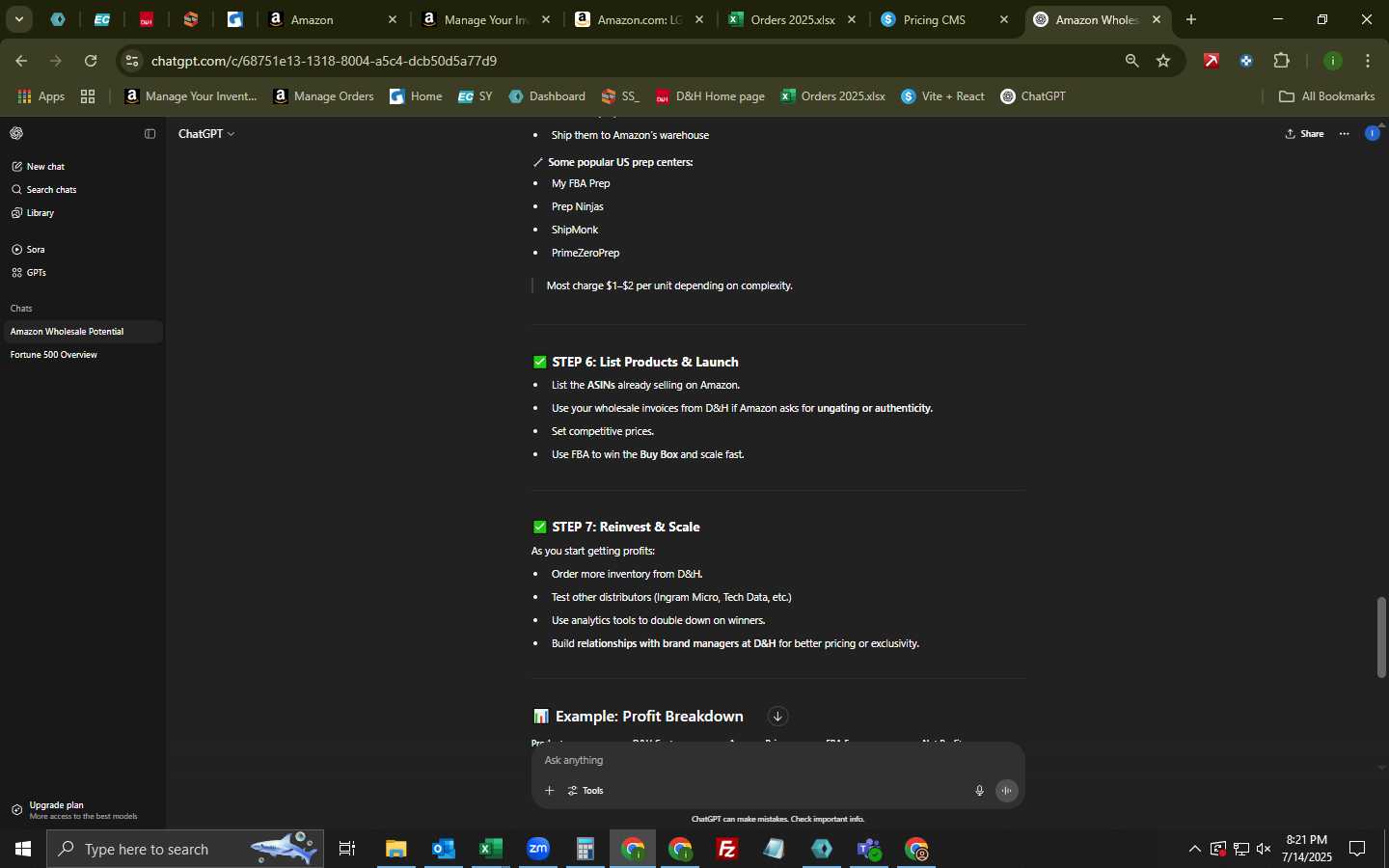Open the Apps bookmark
The image size is (1389, 868).
click(41, 96)
